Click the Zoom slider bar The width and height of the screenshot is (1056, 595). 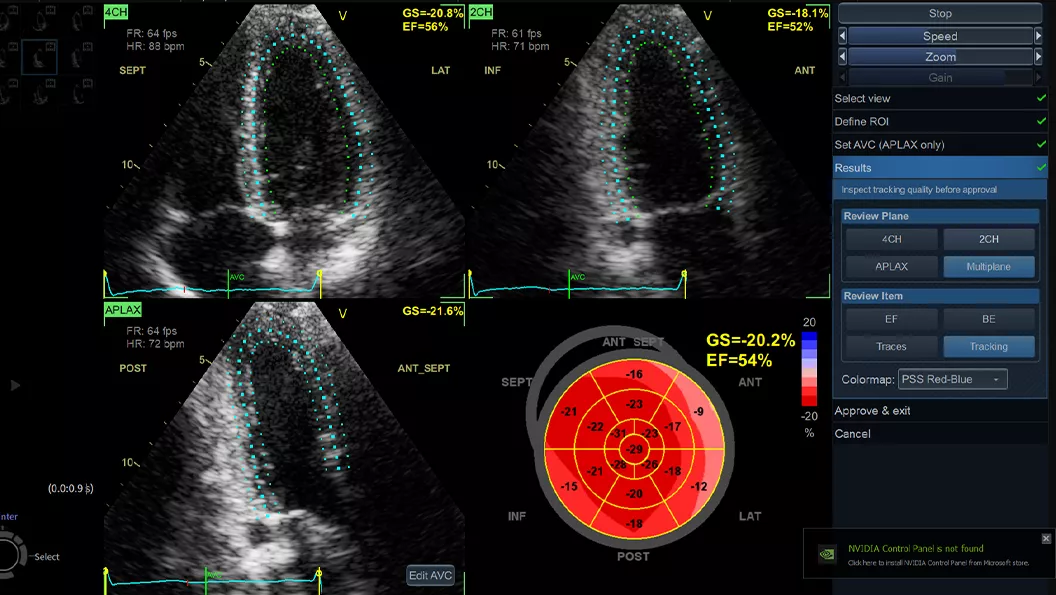940,57
